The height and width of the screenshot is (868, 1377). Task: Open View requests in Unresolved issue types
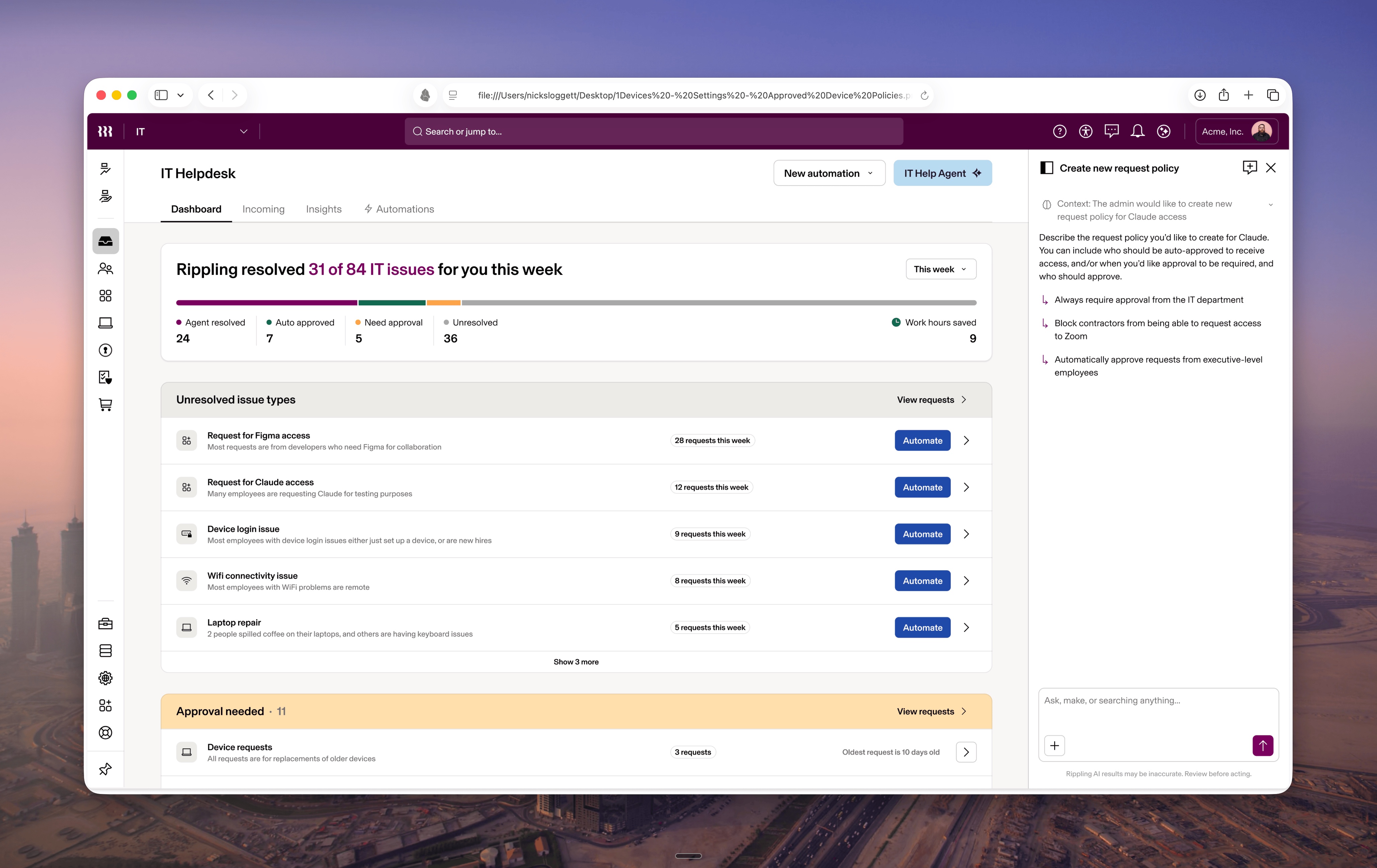(x=932, y=400)
